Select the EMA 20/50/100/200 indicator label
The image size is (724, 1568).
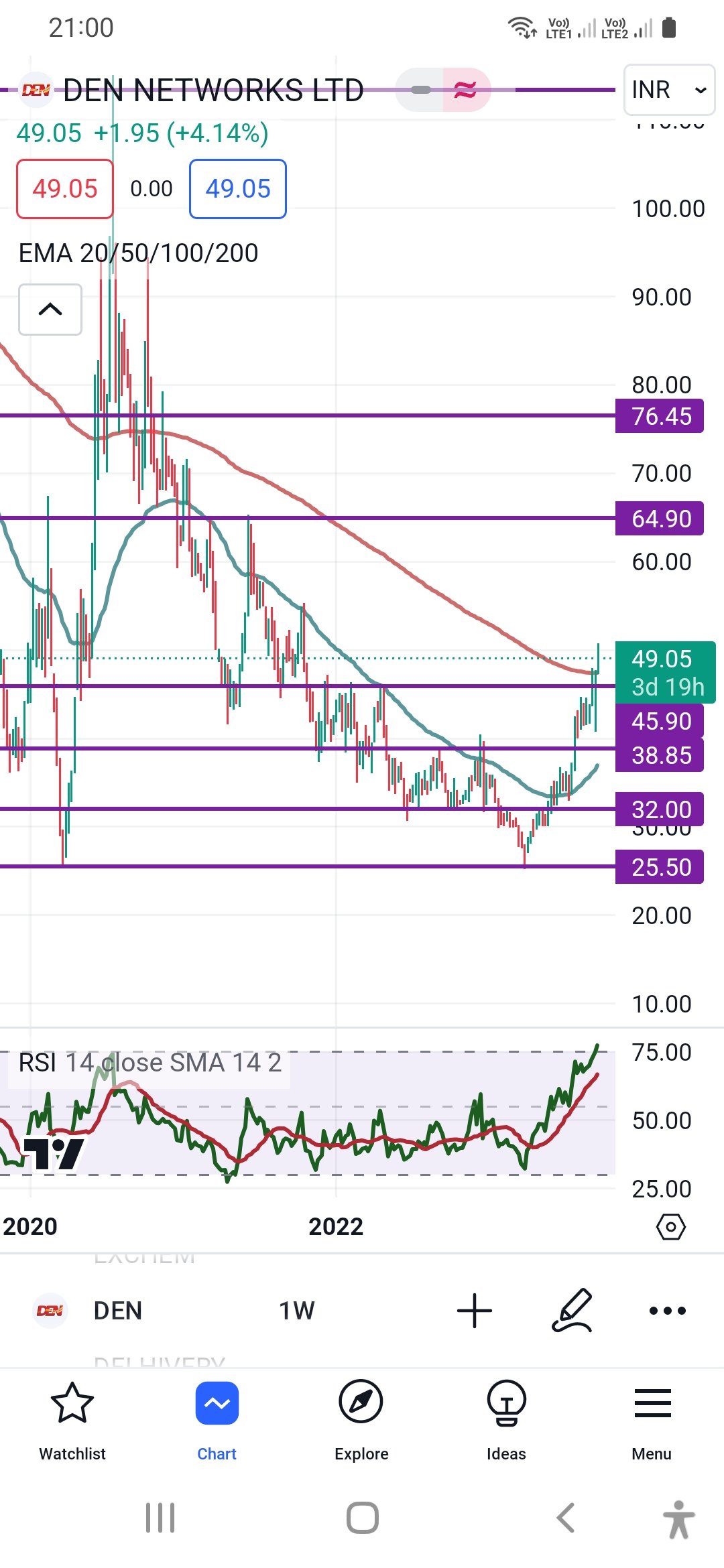click(x=138, y=253)
